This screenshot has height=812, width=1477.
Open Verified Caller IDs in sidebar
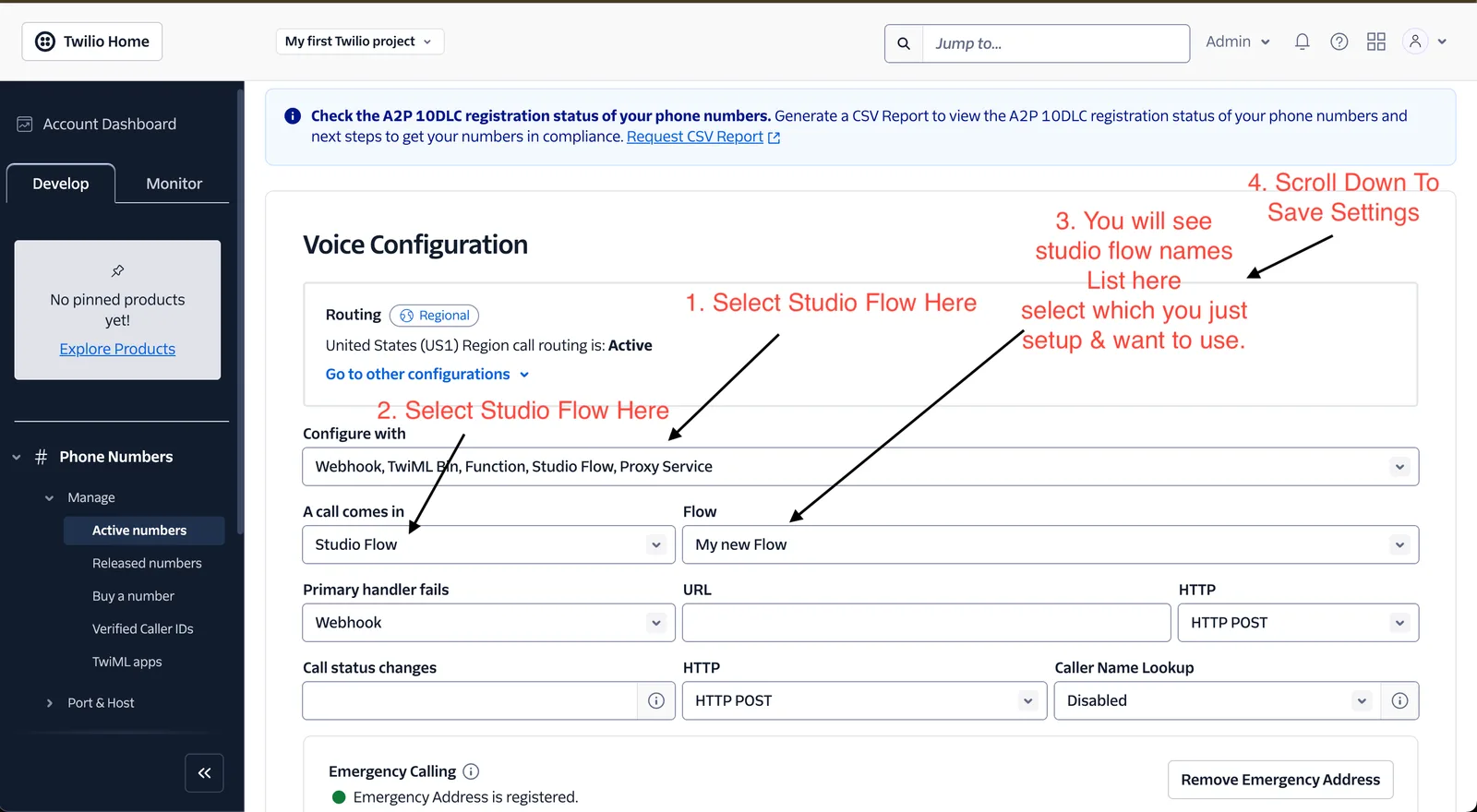[x=143, y=629]
